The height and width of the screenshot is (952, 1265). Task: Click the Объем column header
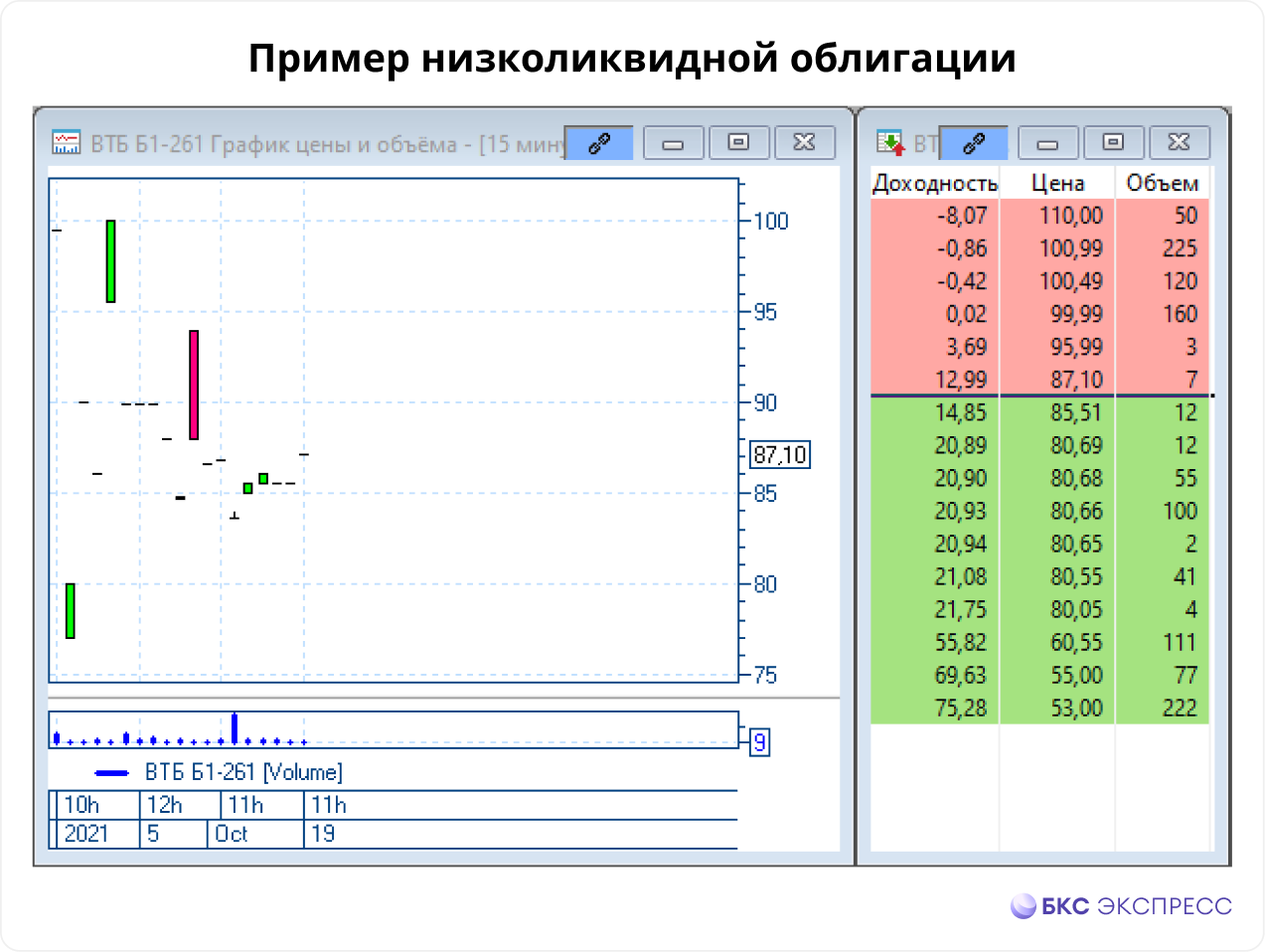point(1162,183)
